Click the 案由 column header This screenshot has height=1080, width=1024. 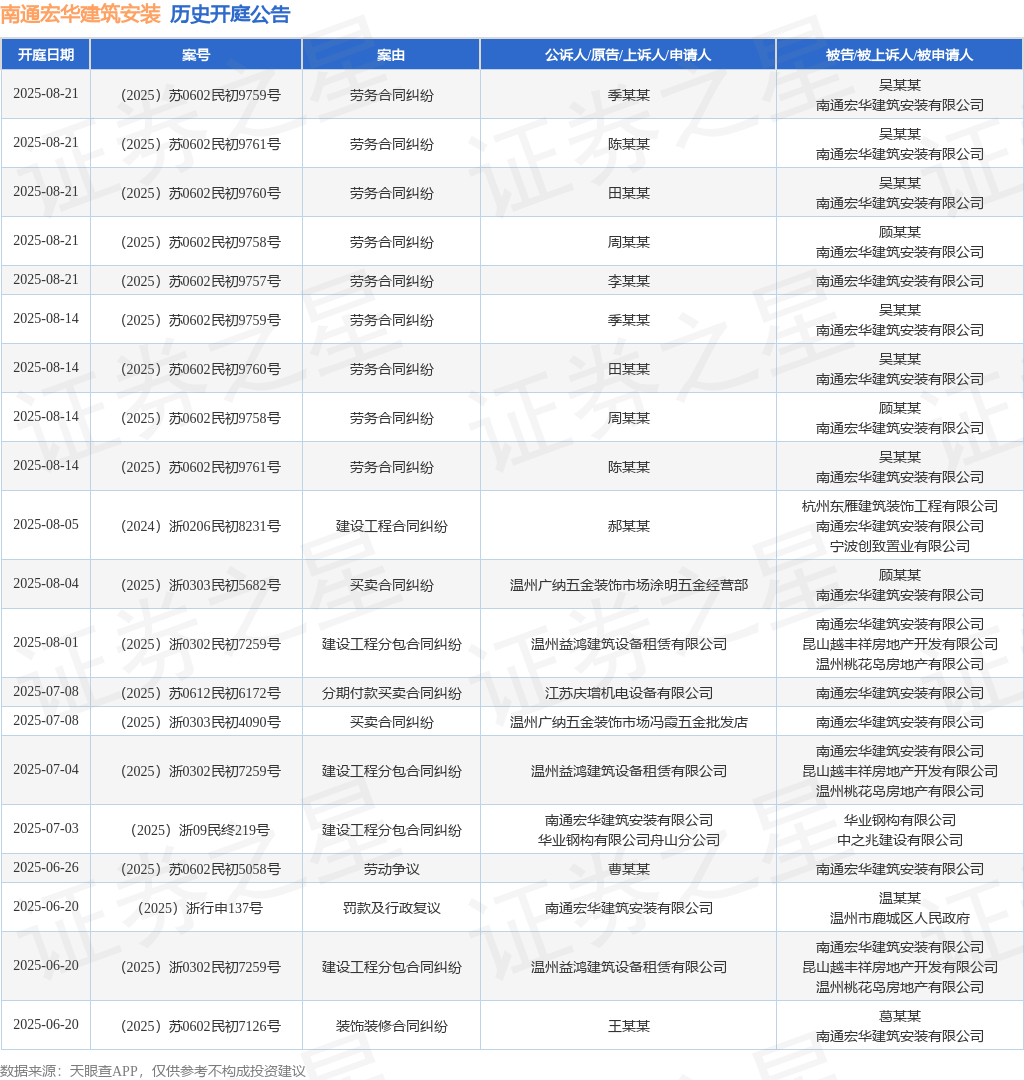point(390,55)
